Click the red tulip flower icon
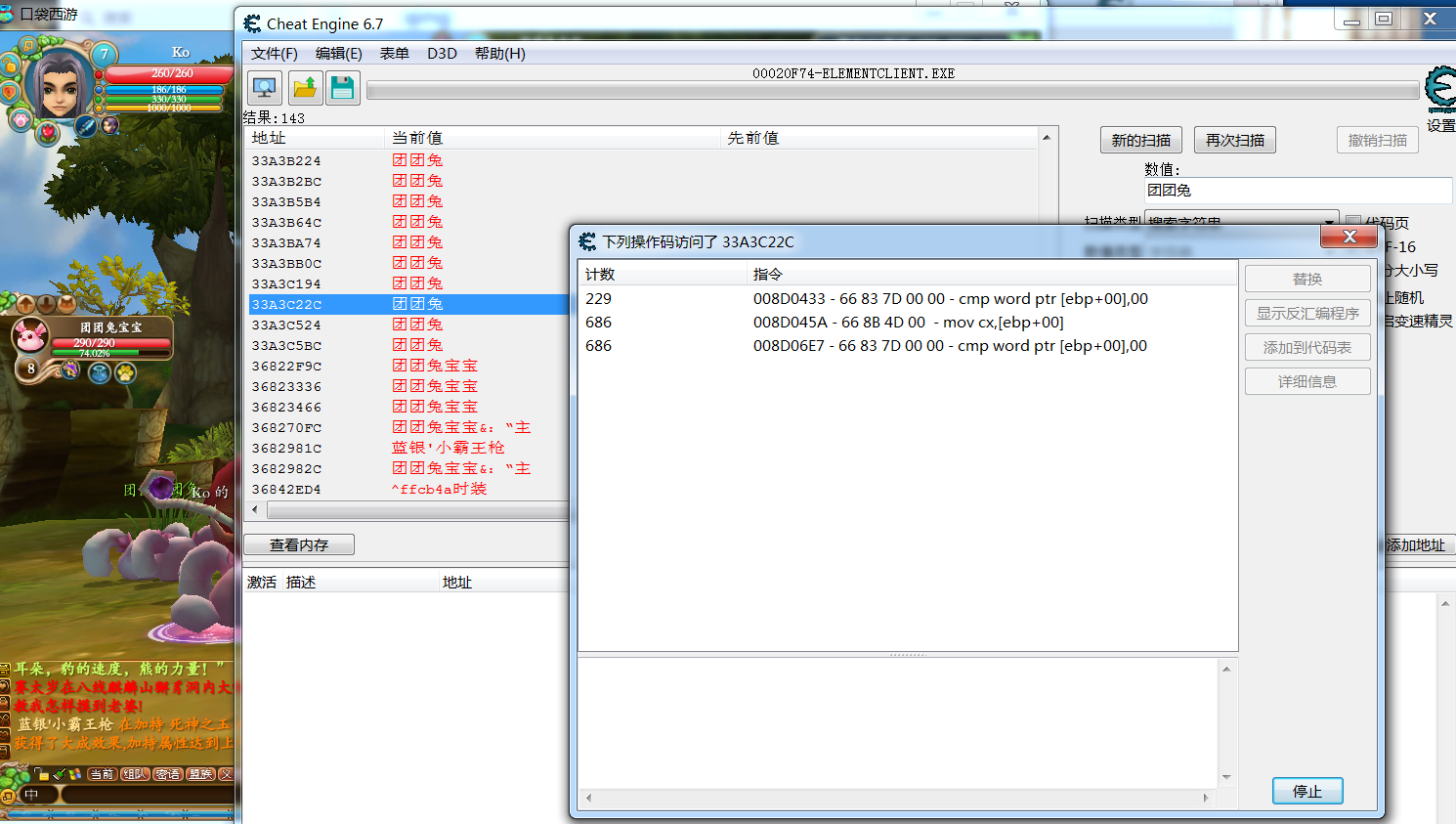The height and width of the screenshot is (824, 1456). pos(47,133)
